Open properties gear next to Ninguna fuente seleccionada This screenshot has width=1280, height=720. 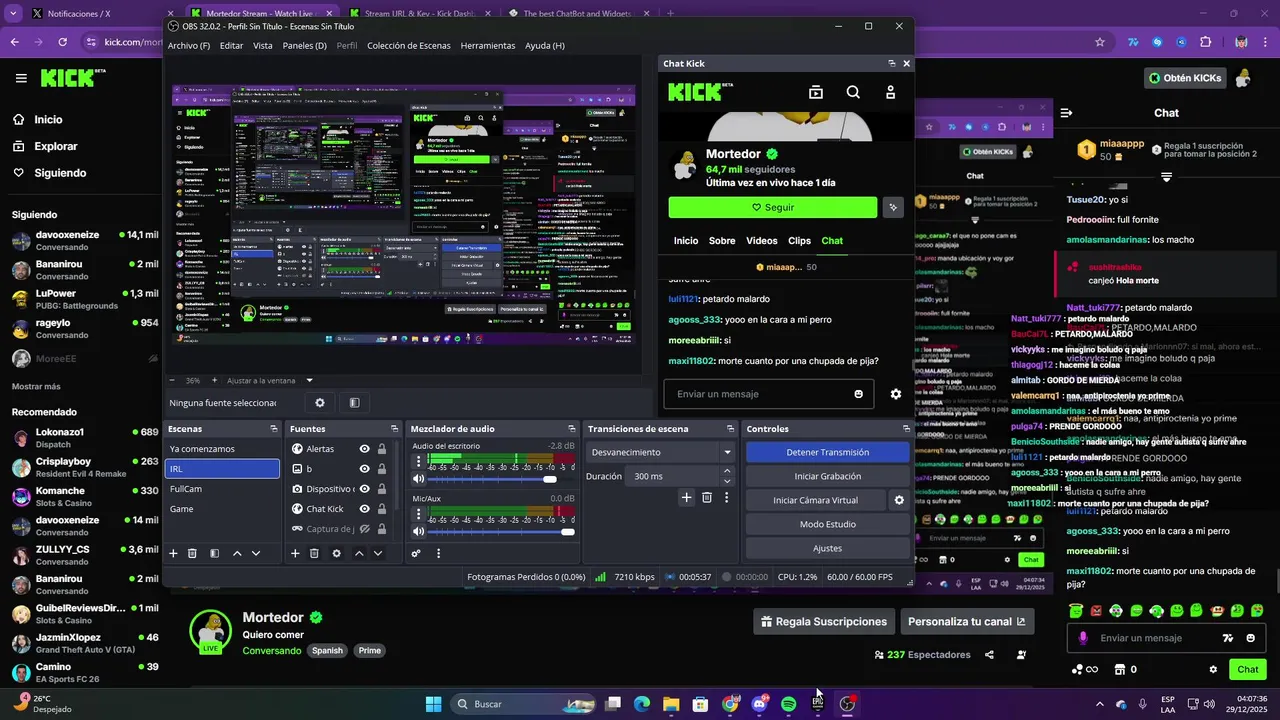320,403
